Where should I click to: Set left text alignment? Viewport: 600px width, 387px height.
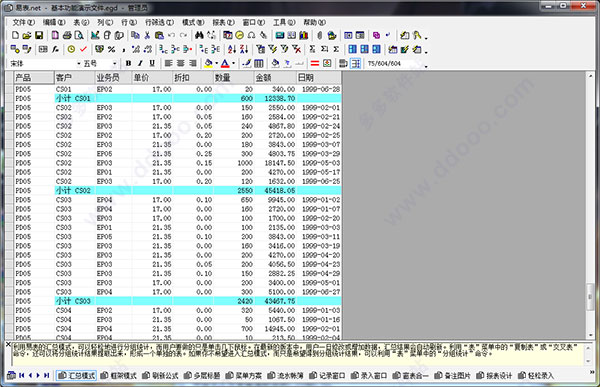(168, 63)
